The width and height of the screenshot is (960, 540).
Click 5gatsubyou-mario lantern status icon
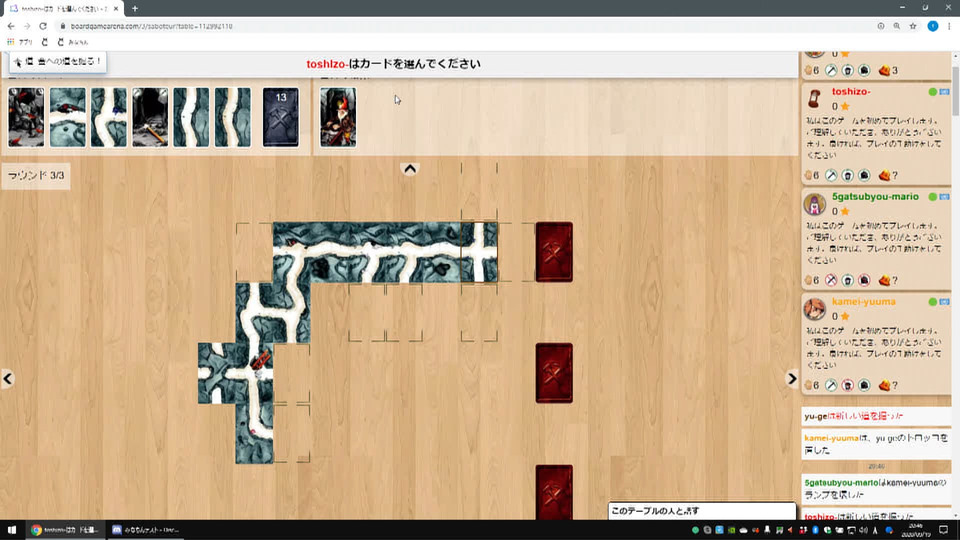[847, 280]
